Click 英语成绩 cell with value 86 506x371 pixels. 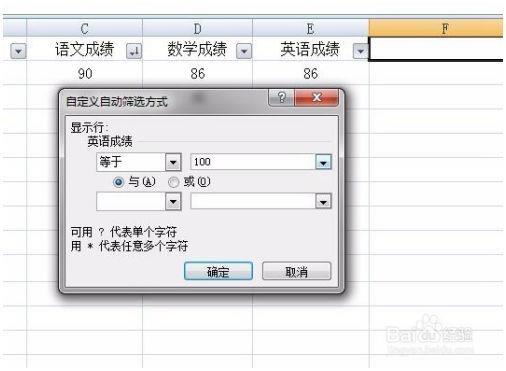pos(310,73)
